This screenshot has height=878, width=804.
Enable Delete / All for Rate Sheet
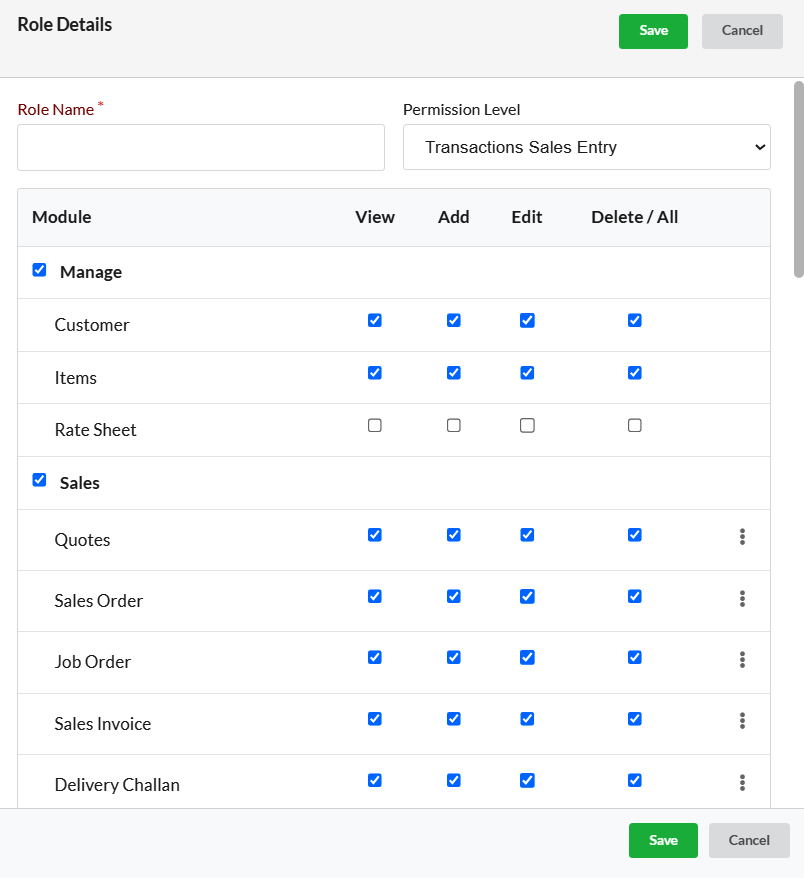click(634, 426)
